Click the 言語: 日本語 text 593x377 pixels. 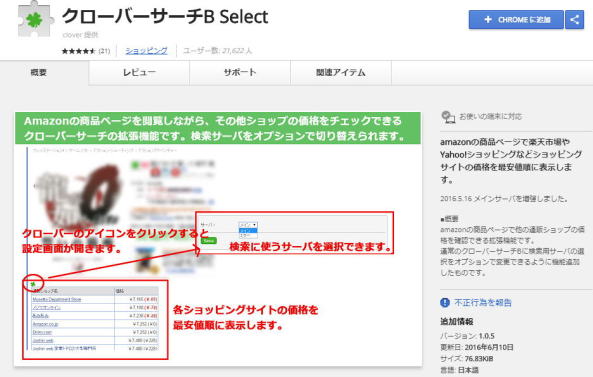[x=459, y=370]
